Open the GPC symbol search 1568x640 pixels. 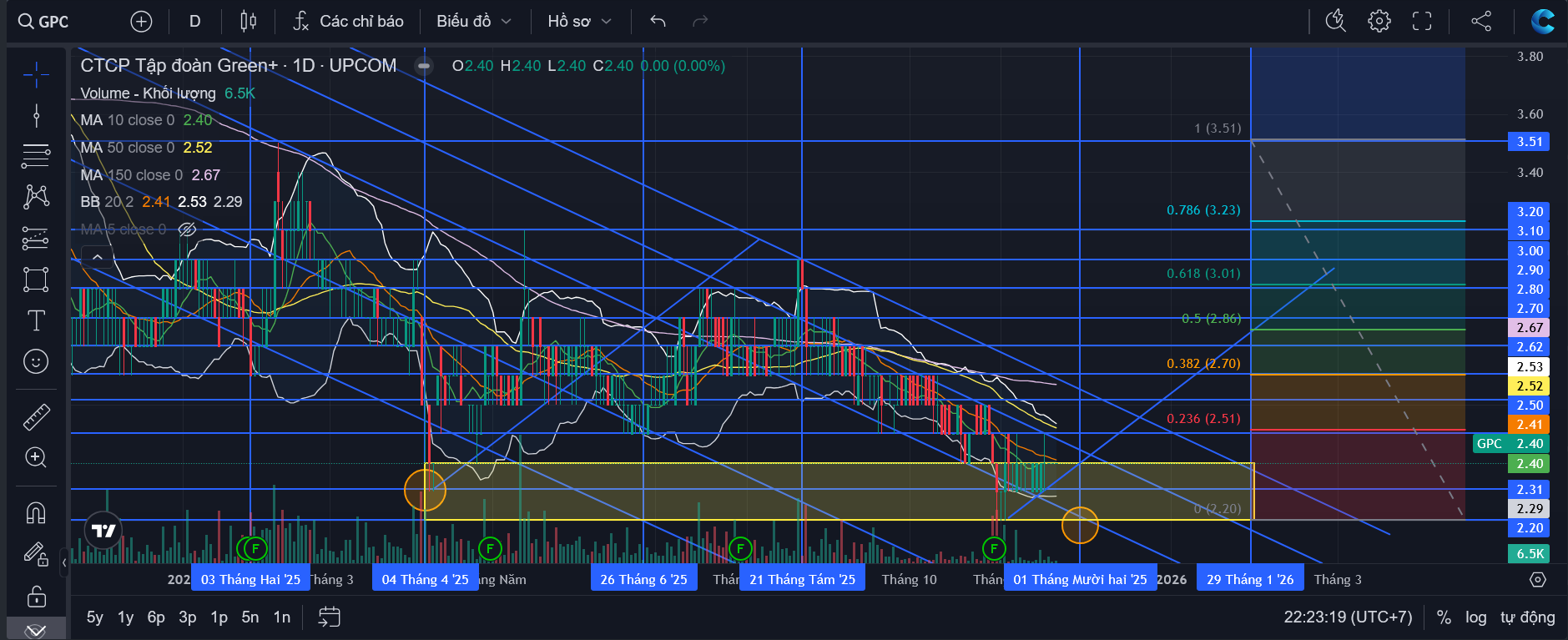[x=43, y=22]
